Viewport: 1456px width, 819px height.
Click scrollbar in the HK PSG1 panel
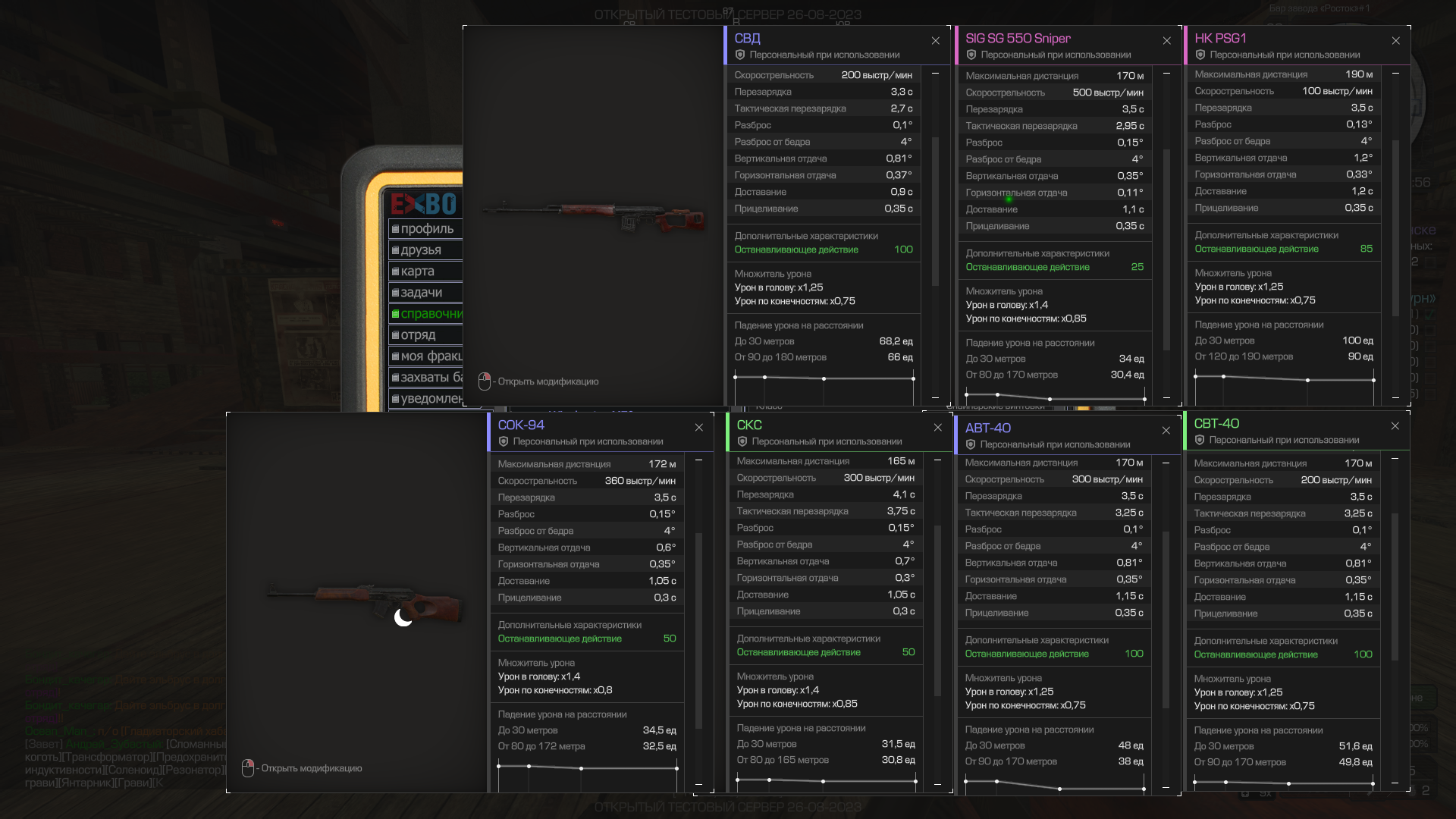(1395, 227)
